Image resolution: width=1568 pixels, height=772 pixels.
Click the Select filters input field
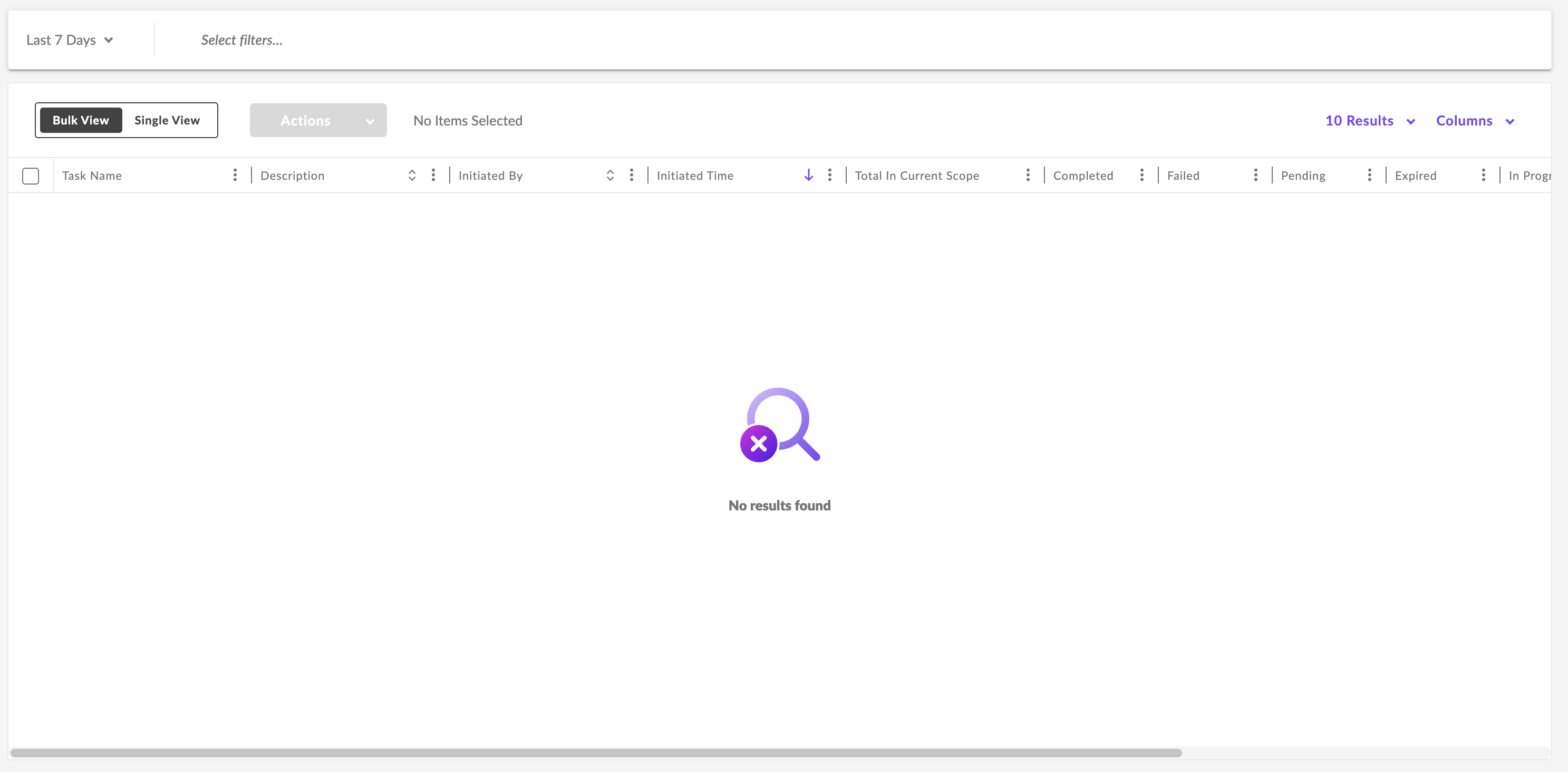tap(242, 40)
